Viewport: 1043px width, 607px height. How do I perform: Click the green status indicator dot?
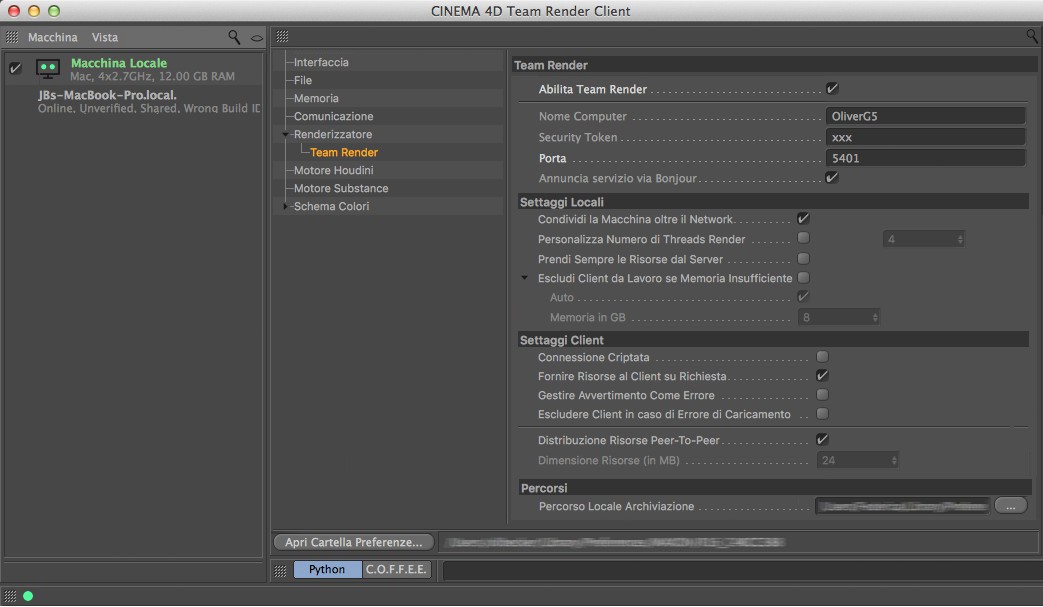28,596
